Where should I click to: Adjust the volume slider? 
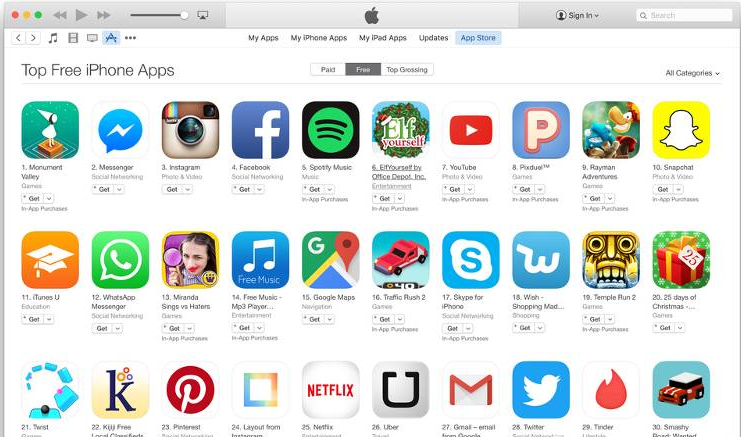point(159,15)
